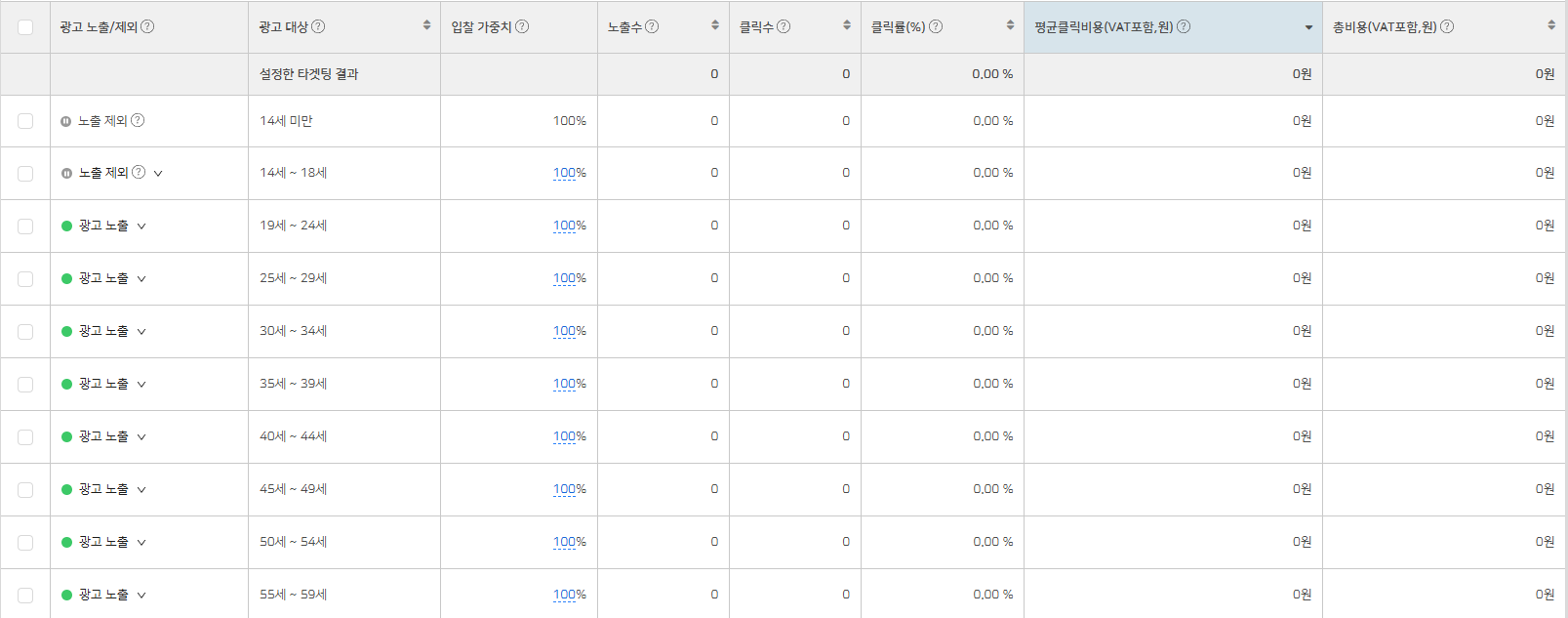Open 광고 노출 dropdown in 25세 ~ 29세 row
Image resolution: width=1568 pixels, height=618 pixels.
tap(141, 279)
